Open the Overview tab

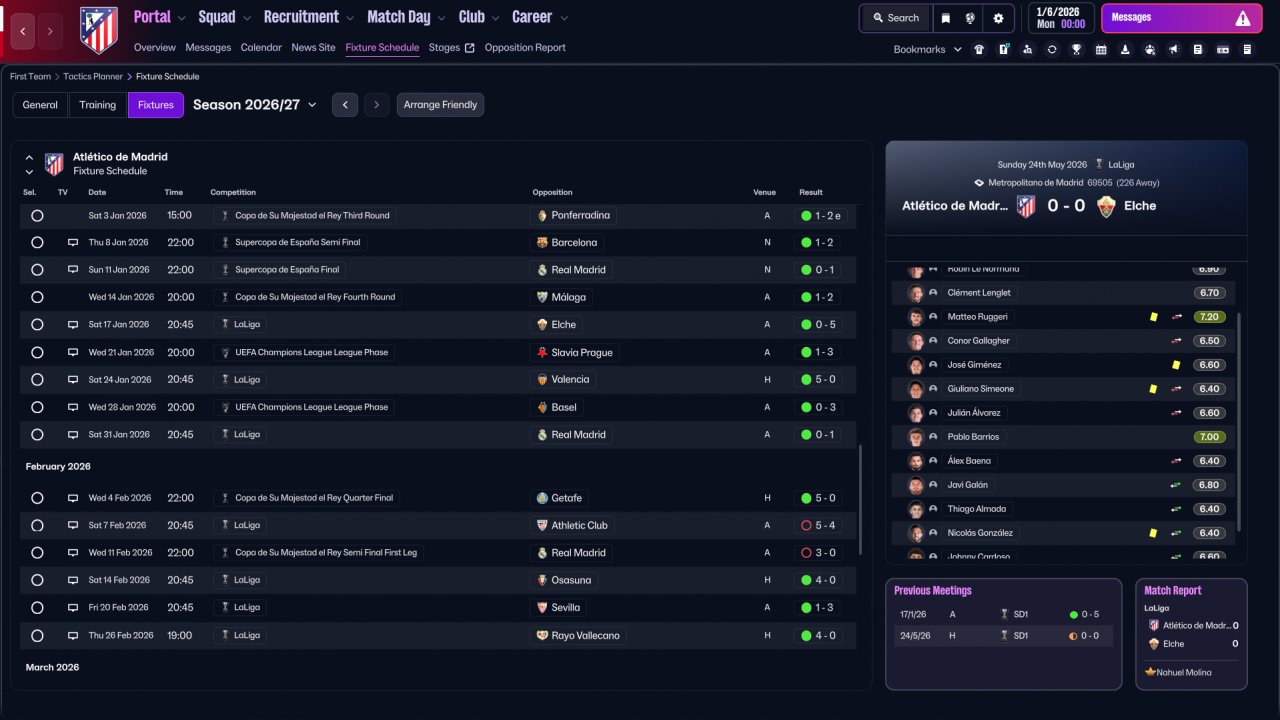pyautogui.click(x=155, y=48)
